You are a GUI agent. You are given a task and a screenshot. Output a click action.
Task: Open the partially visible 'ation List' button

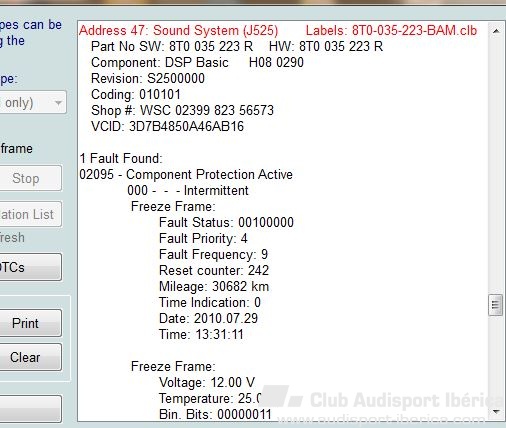click(x=30, y=214)
